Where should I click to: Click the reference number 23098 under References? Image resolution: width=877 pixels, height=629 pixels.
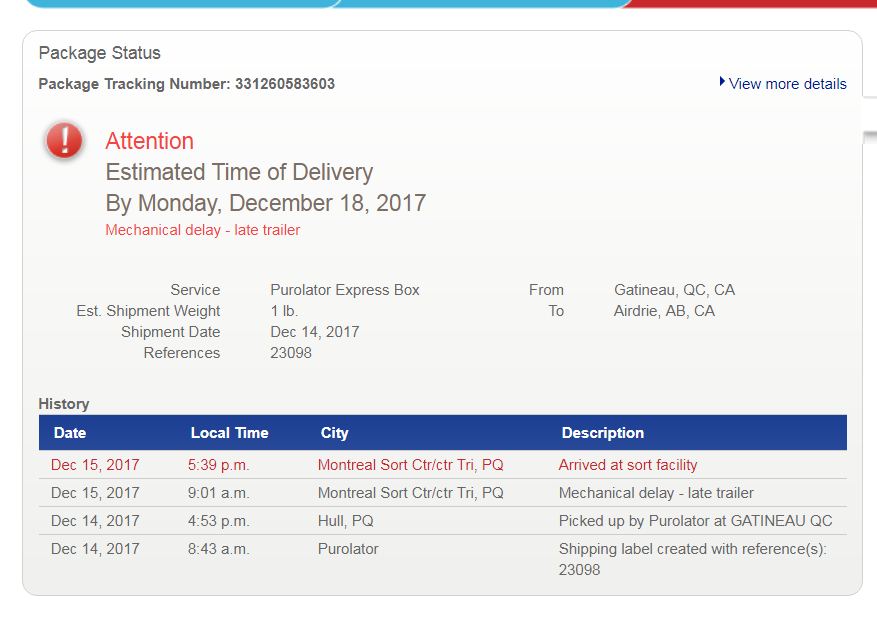[x=291, y=353]
